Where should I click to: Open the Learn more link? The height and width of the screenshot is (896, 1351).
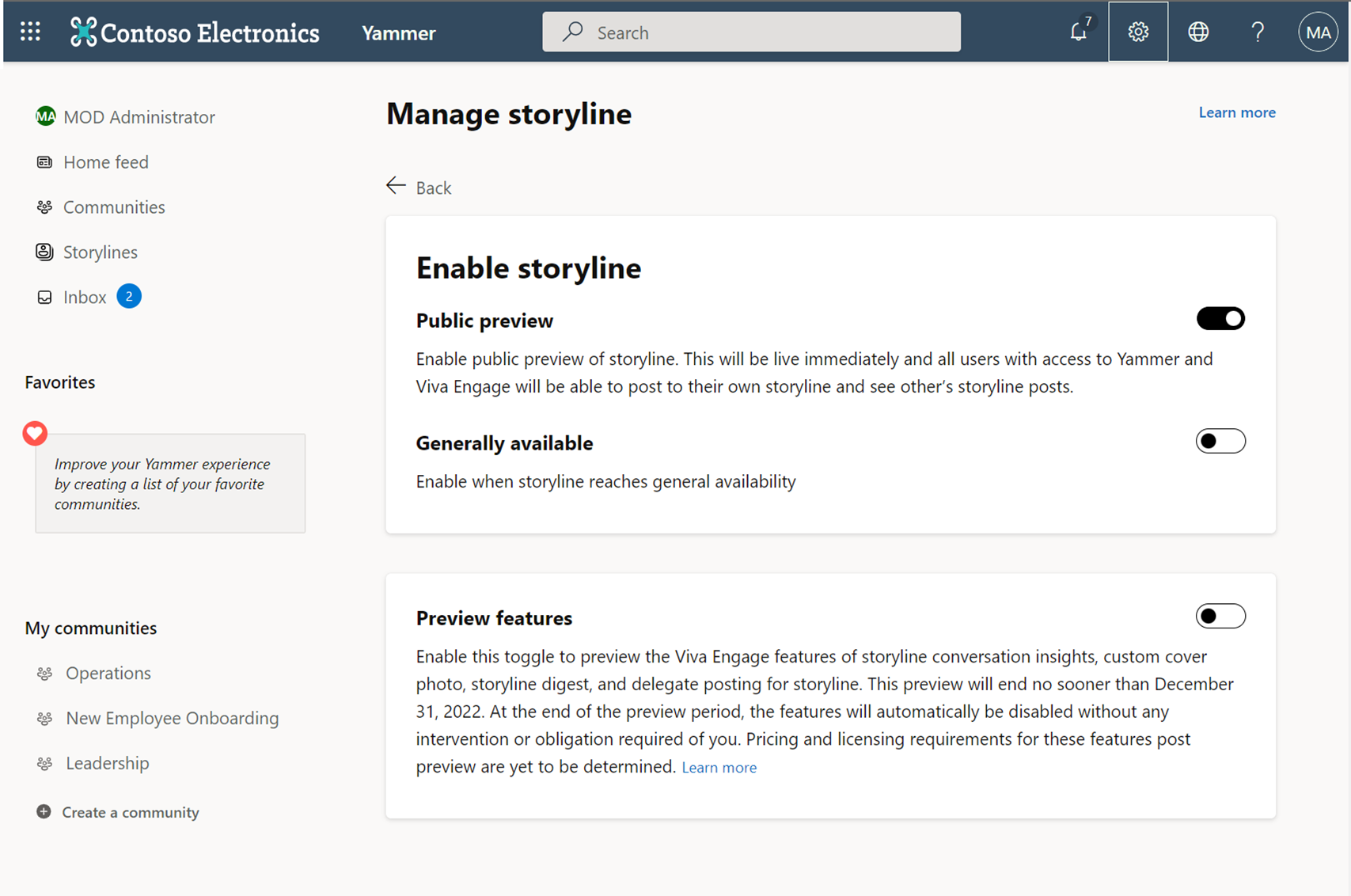click(x=1236, y=112)
